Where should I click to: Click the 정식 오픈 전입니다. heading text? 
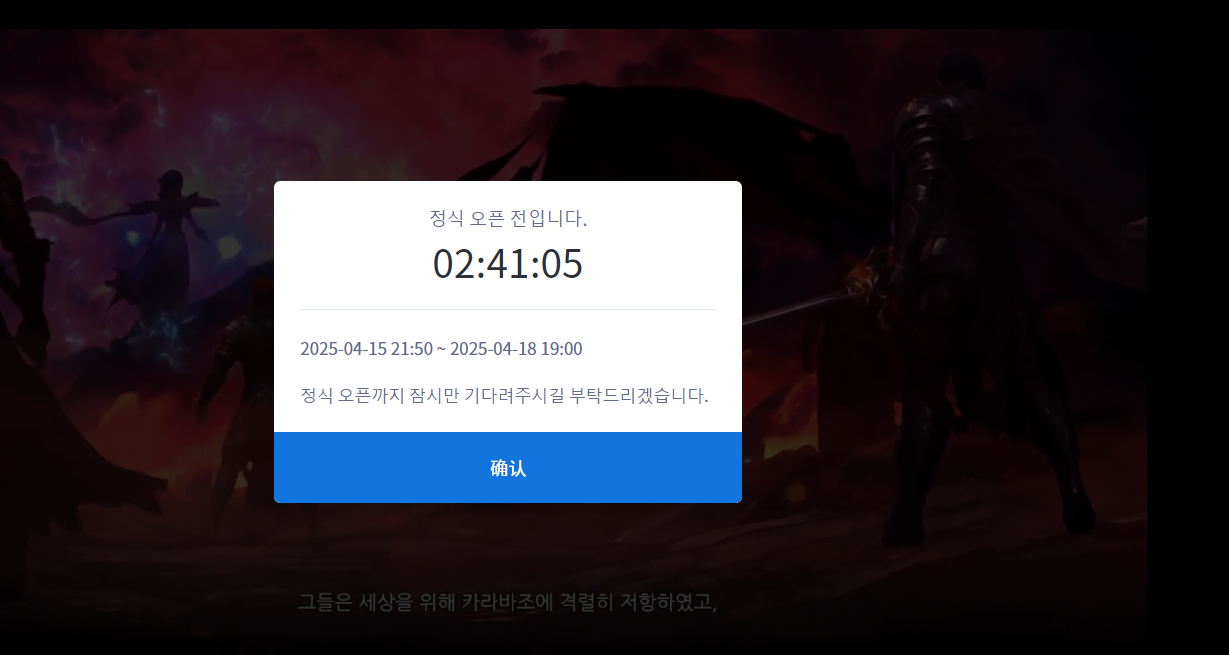pos(508,218)
